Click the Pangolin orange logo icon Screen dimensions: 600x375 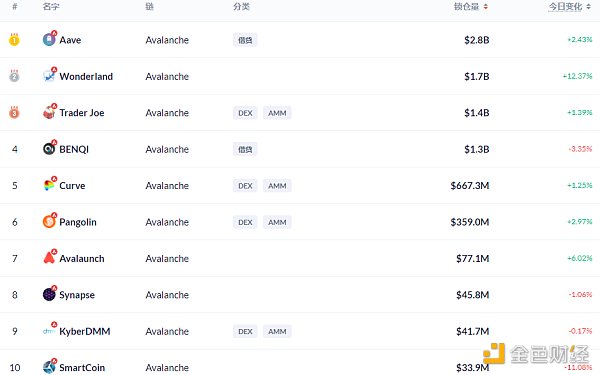point(49,221)
